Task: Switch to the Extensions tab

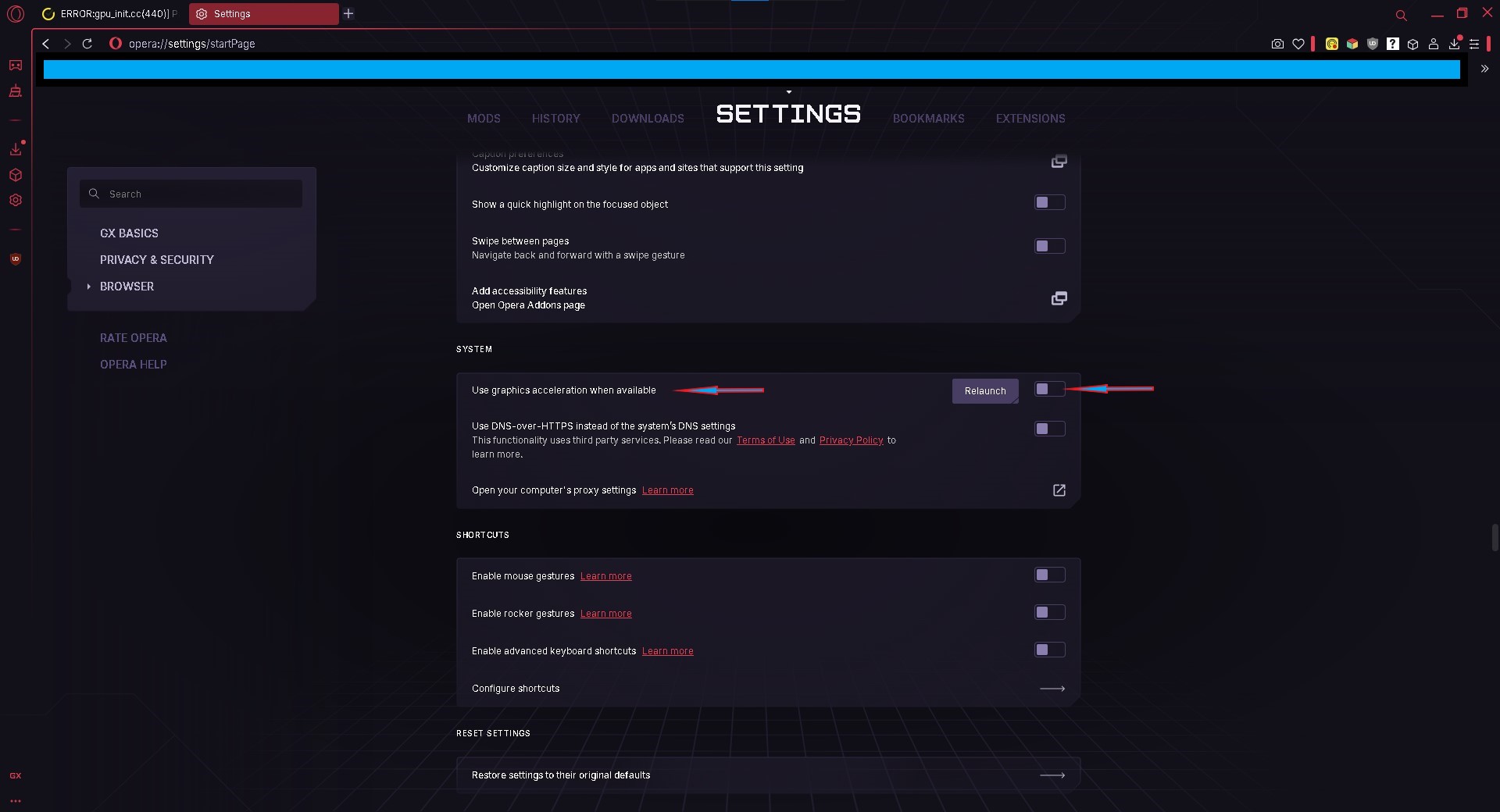Action: click(x=1030, y=119)
